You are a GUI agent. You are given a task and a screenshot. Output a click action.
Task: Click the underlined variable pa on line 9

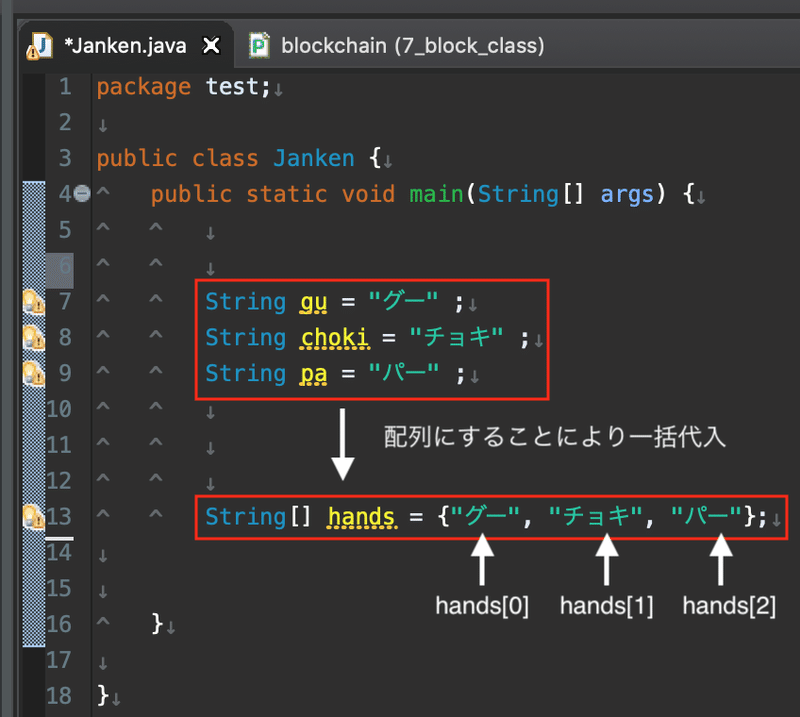click(312, 373)
